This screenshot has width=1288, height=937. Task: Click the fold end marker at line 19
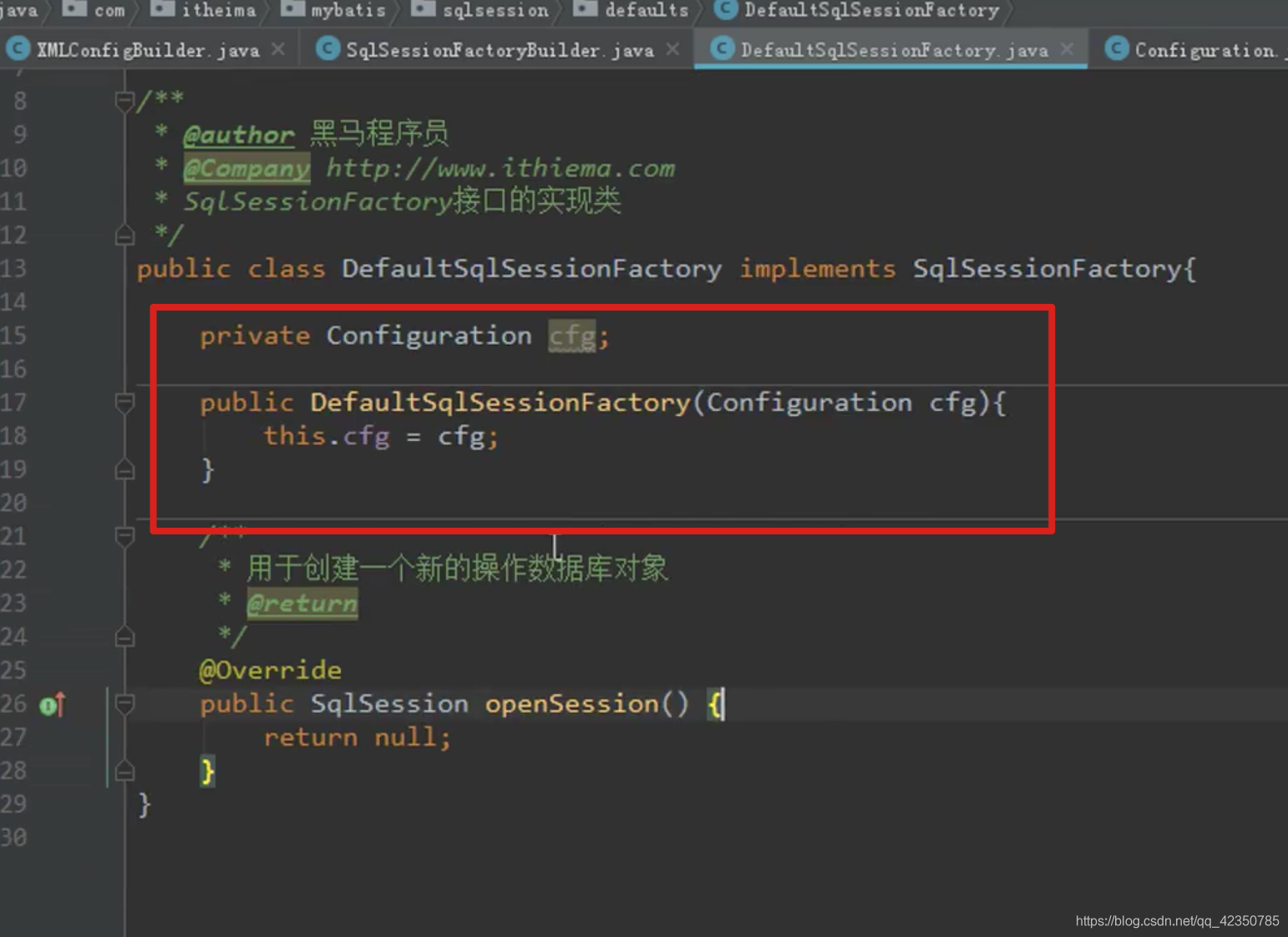pyautogui.click(x=124, y=470)
